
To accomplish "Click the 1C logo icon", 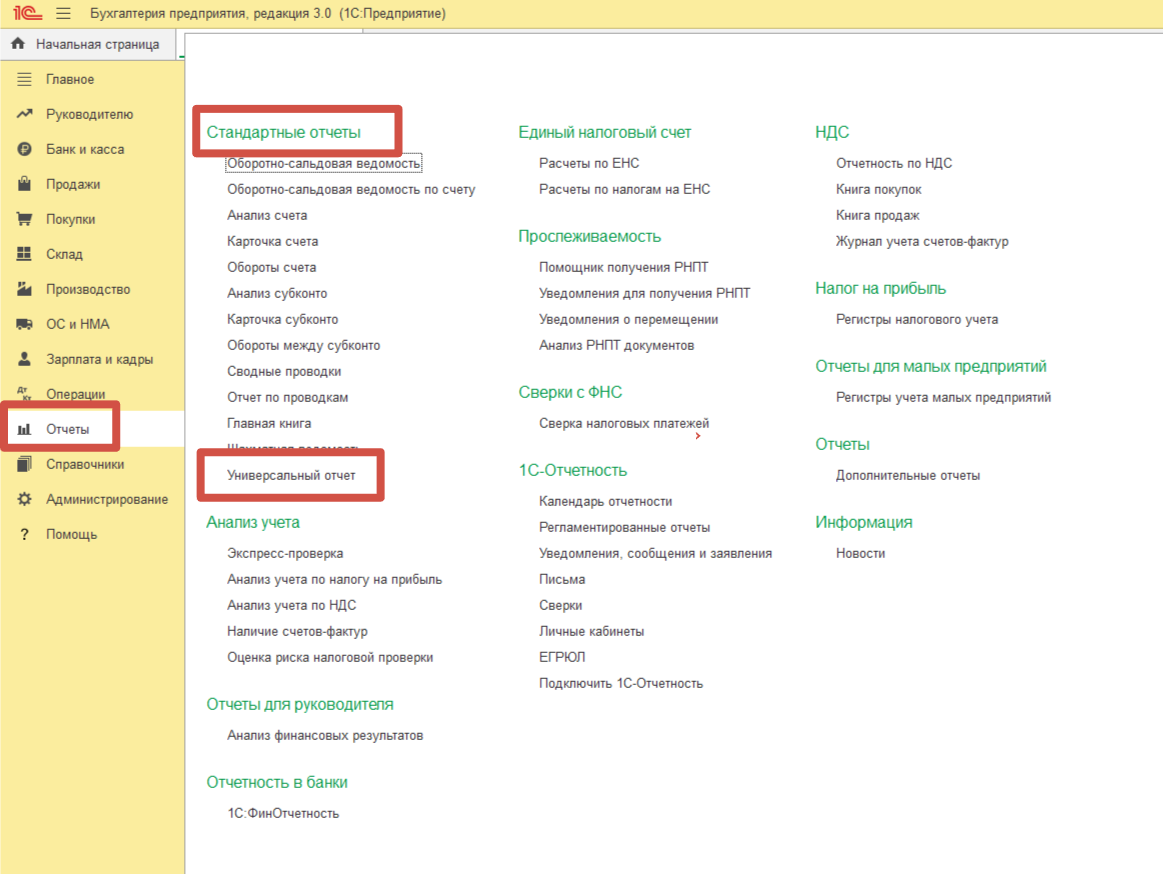I will point(27,13).
